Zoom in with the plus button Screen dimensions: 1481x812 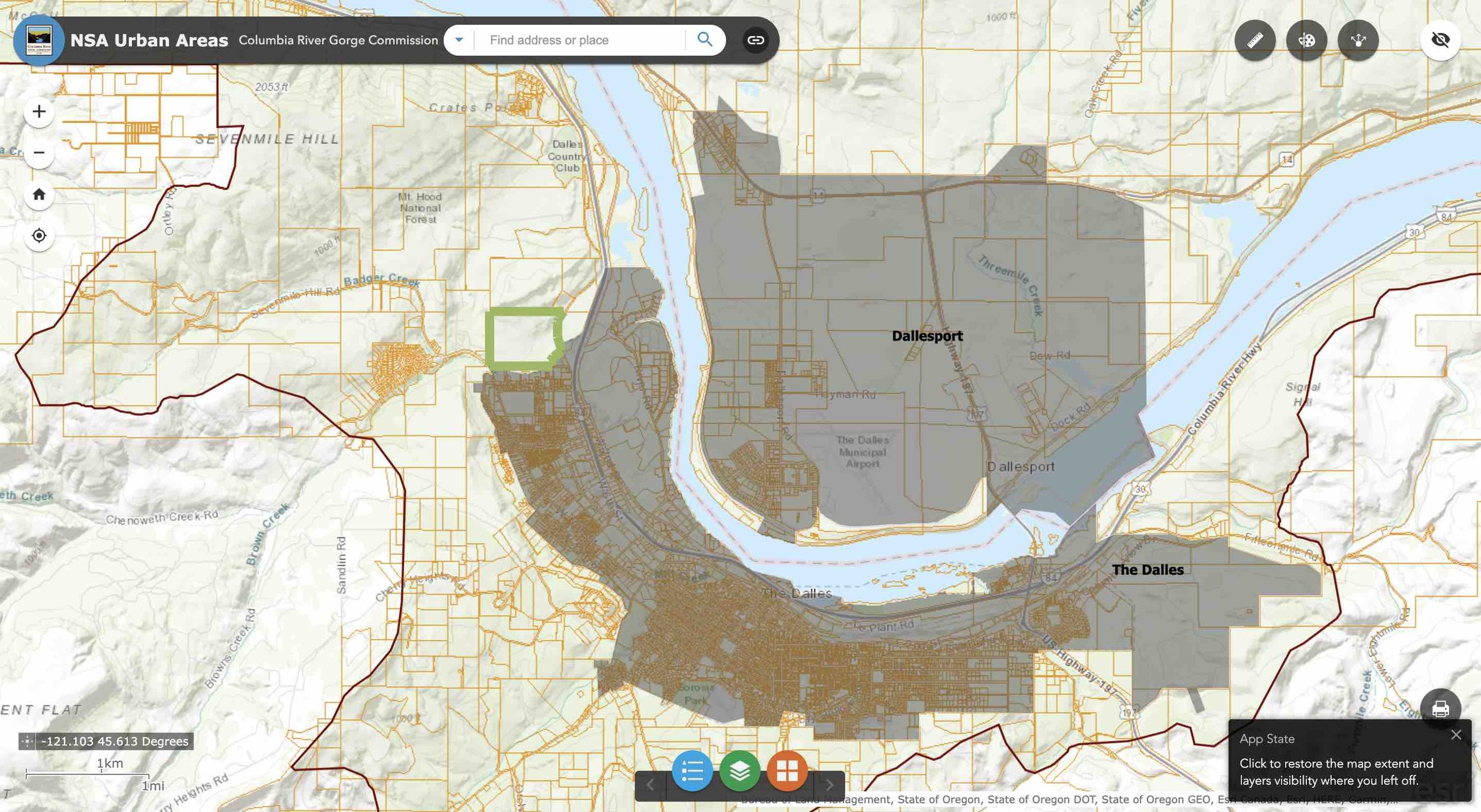39,111
